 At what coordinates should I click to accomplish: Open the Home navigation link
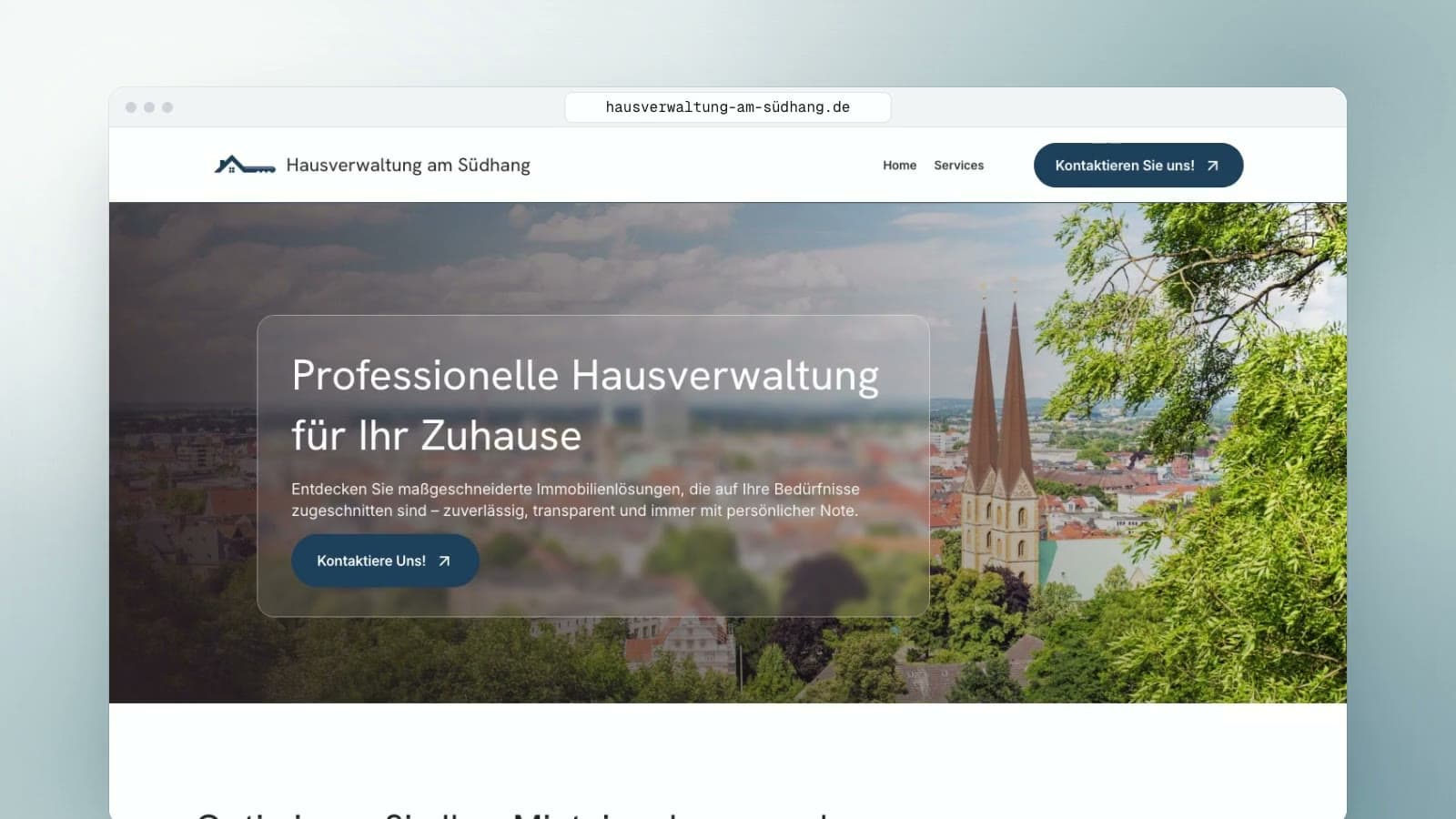click(x=899, y=165)
